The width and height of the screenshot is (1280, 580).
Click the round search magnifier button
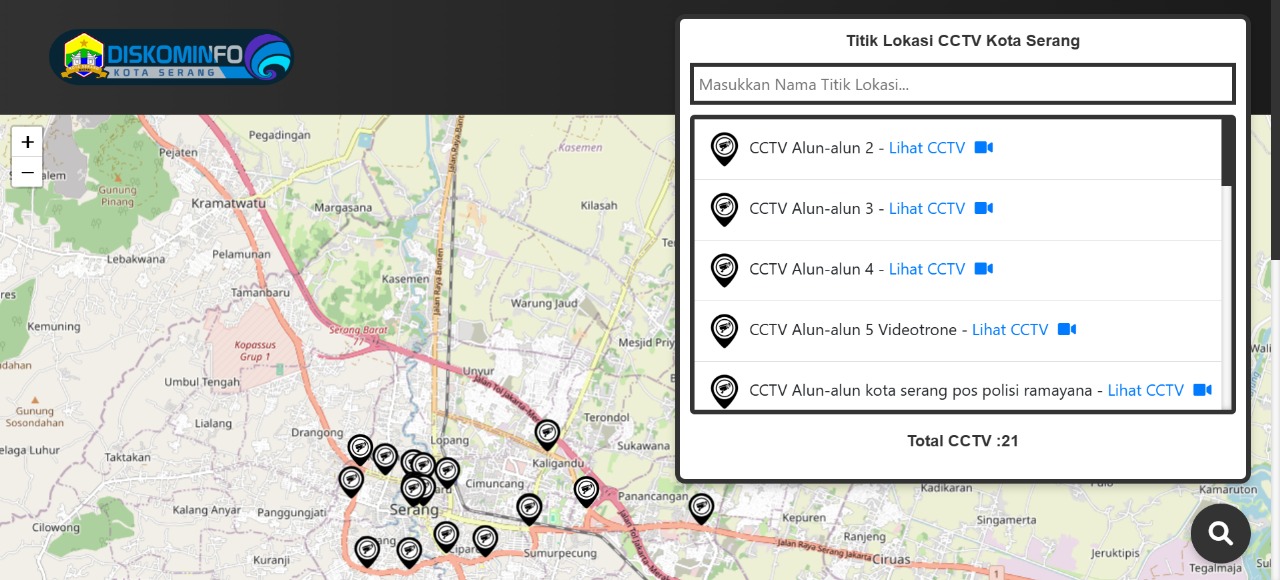point(1220,533)
